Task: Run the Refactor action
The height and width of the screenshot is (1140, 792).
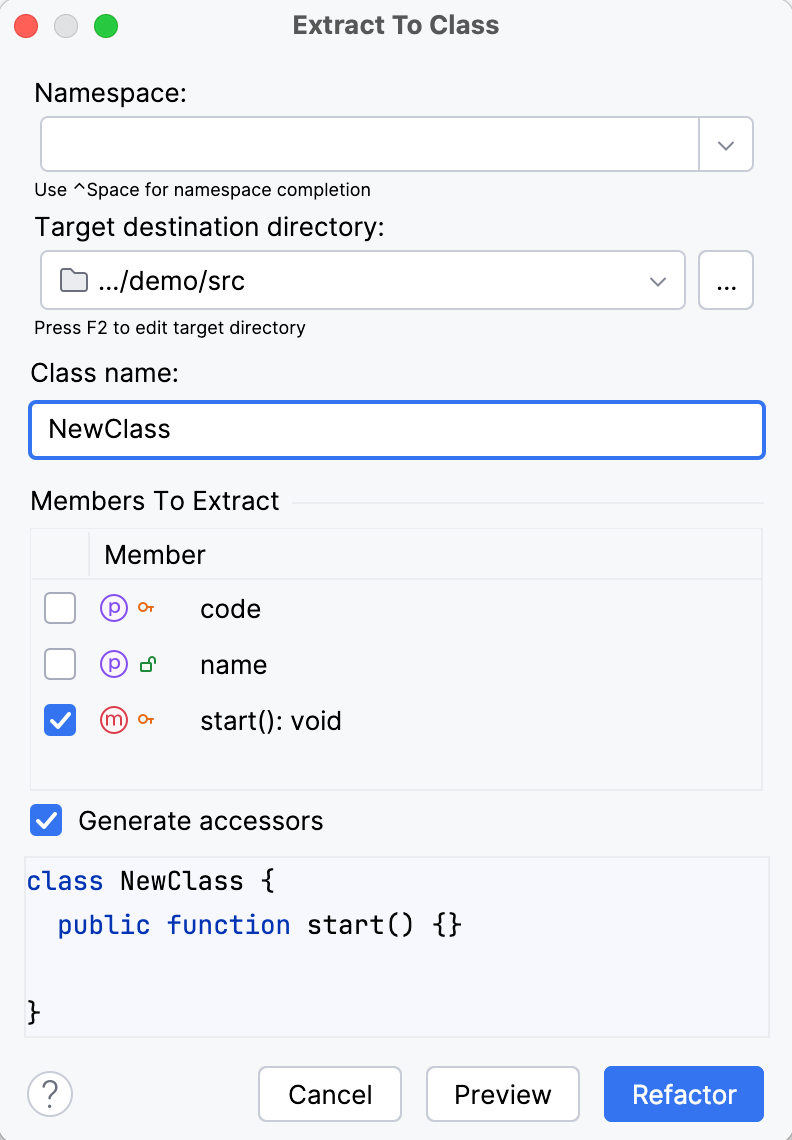Action: [684, 1094]
